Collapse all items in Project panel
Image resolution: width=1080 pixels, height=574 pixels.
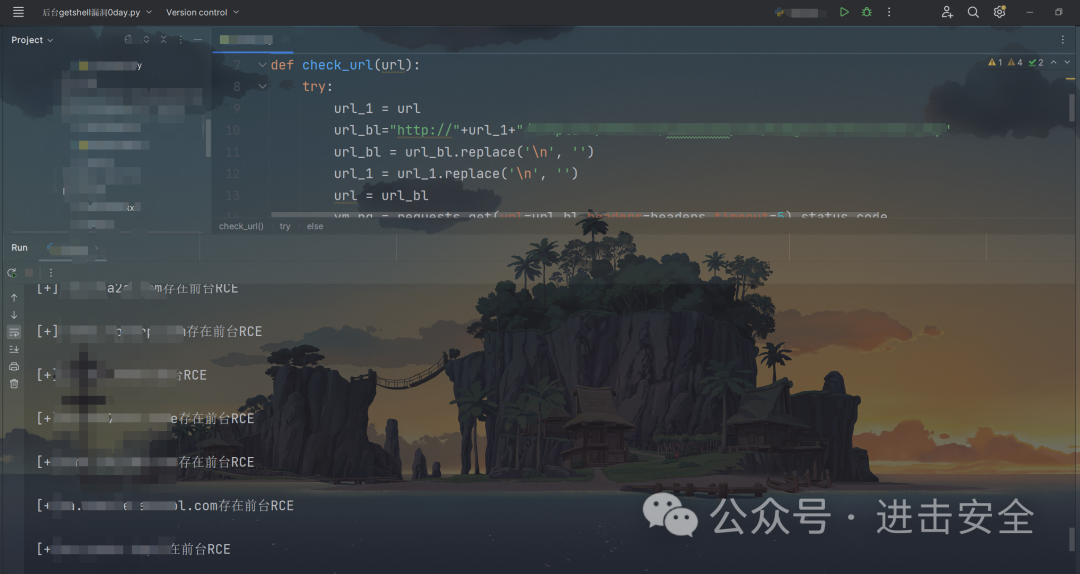pyautogui.click(x=163, y=39)
